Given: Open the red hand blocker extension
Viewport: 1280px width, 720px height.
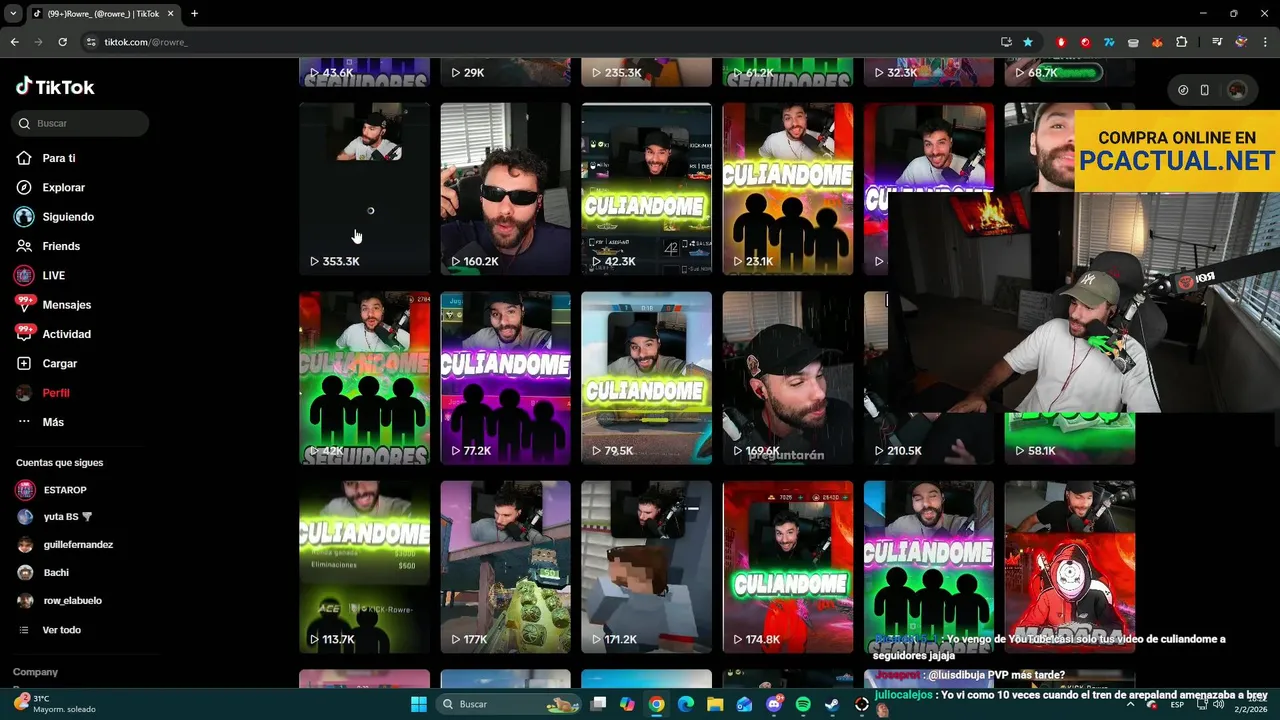Looking at the screenshot, I should tap(1061, 42).
